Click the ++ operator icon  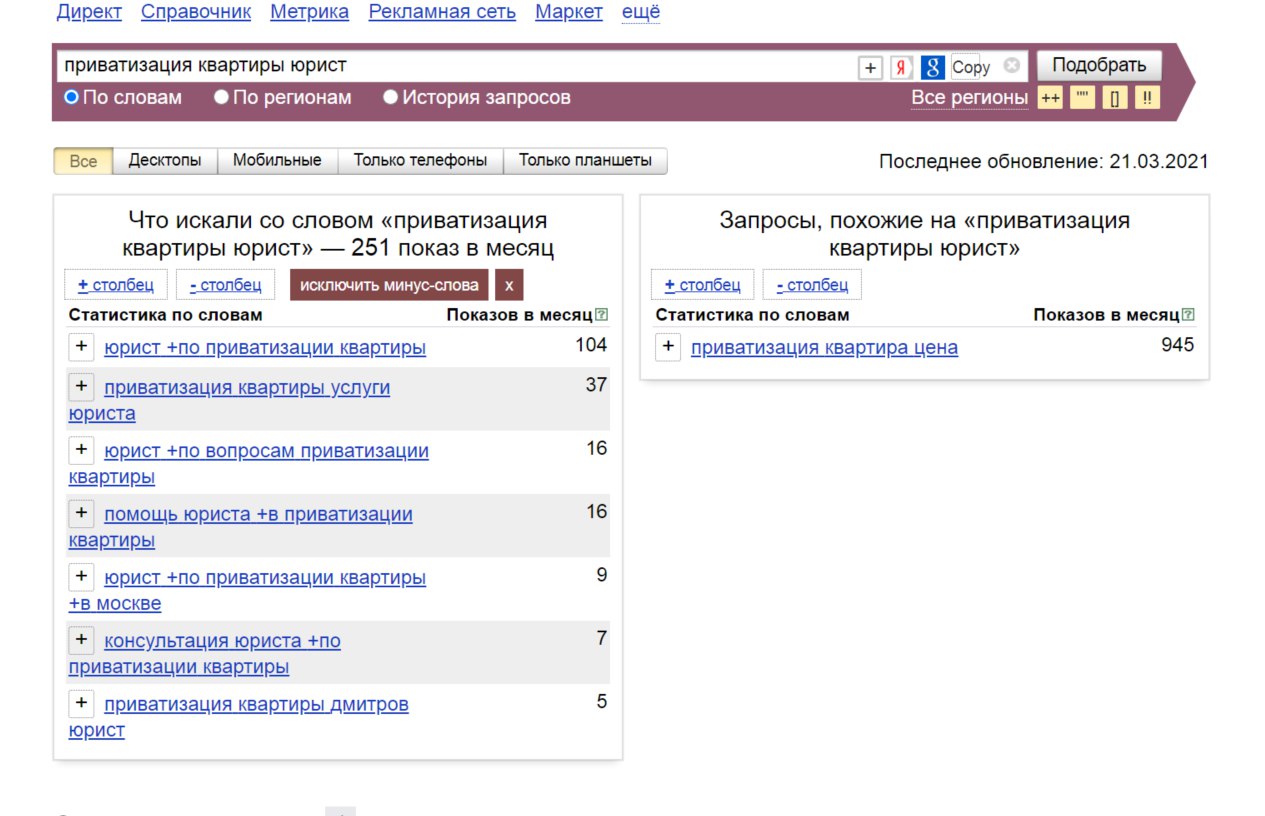point(1050,98)
